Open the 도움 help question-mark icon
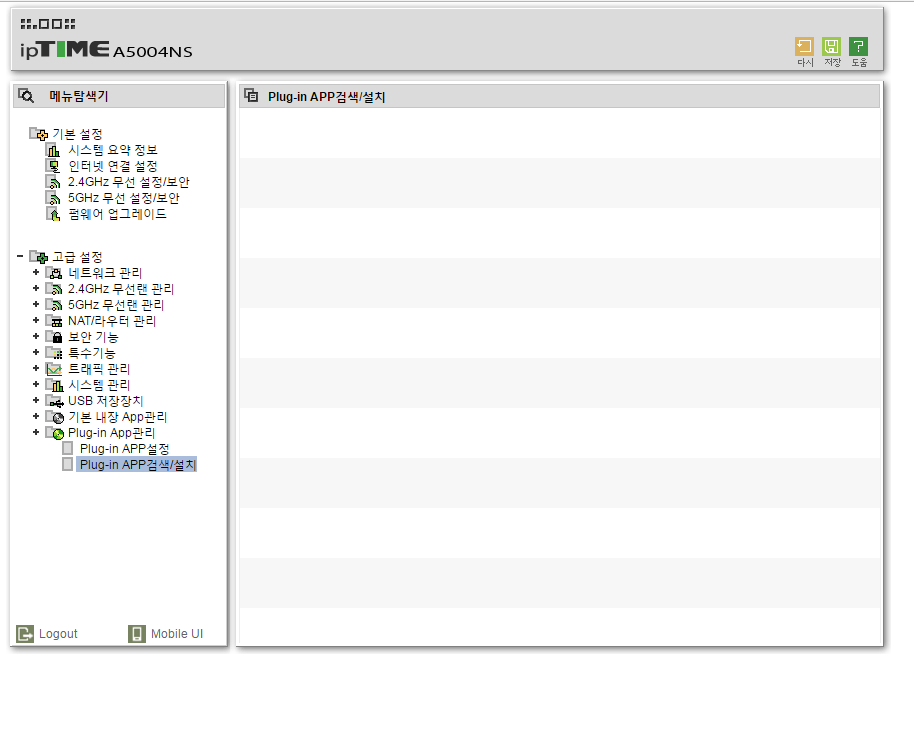Image resolution: width=914 pixels, height=750 pixels. (x=858, y=47)
